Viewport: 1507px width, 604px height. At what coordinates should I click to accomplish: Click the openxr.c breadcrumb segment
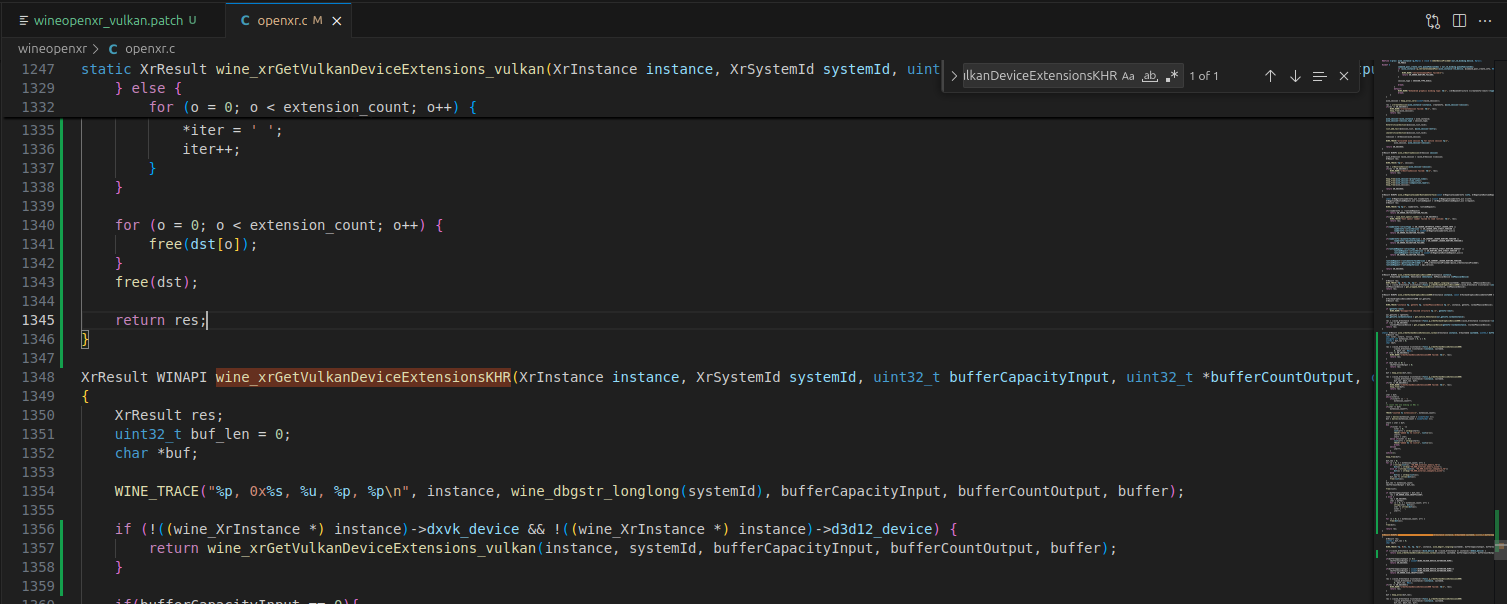tap(151, 48)
